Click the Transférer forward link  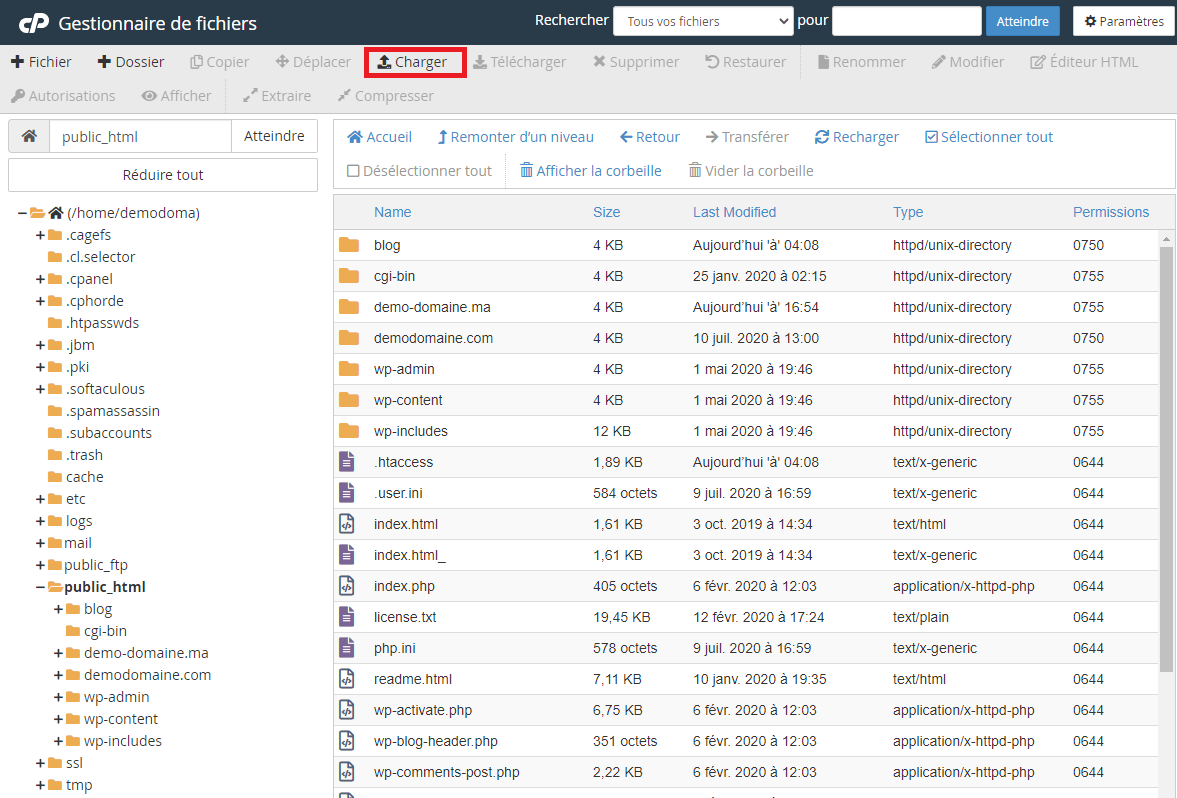pyautogui.click(x=747, y=137)
